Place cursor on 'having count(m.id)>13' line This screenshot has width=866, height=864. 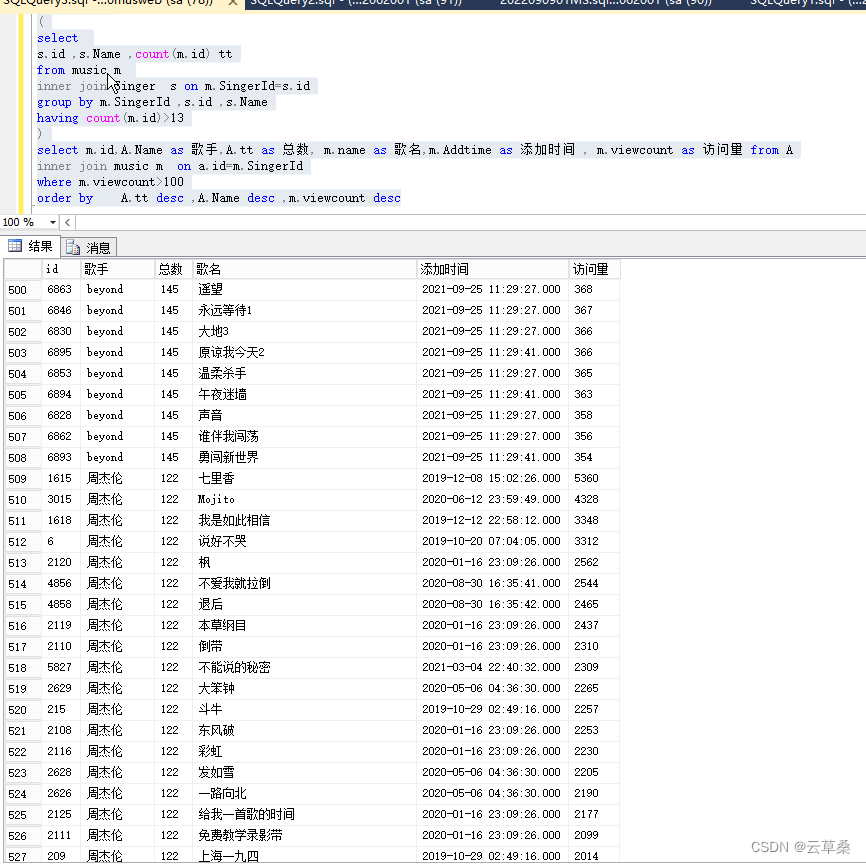click(x=110, y=118)
